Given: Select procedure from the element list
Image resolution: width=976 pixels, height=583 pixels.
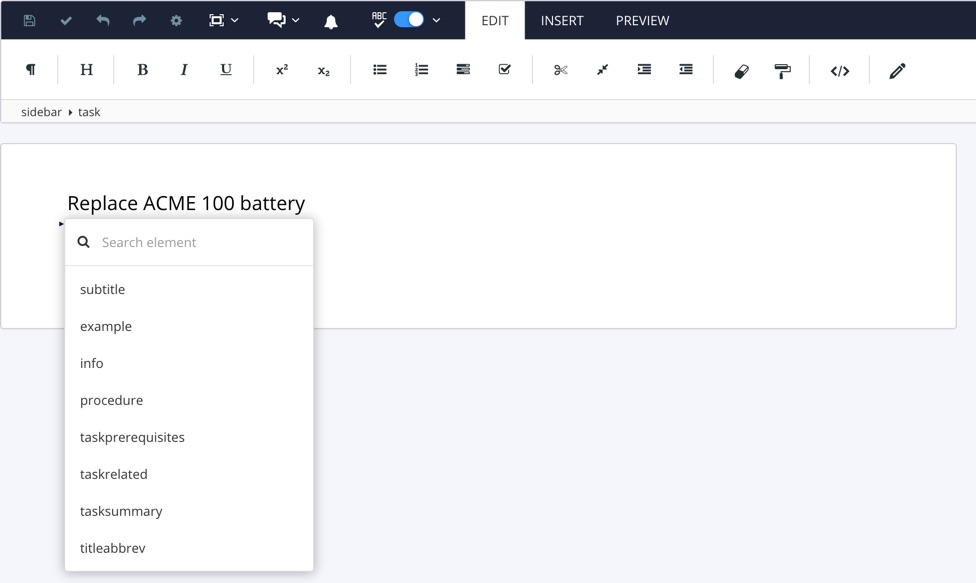Looking at the screenshot, I should [111, 400].
